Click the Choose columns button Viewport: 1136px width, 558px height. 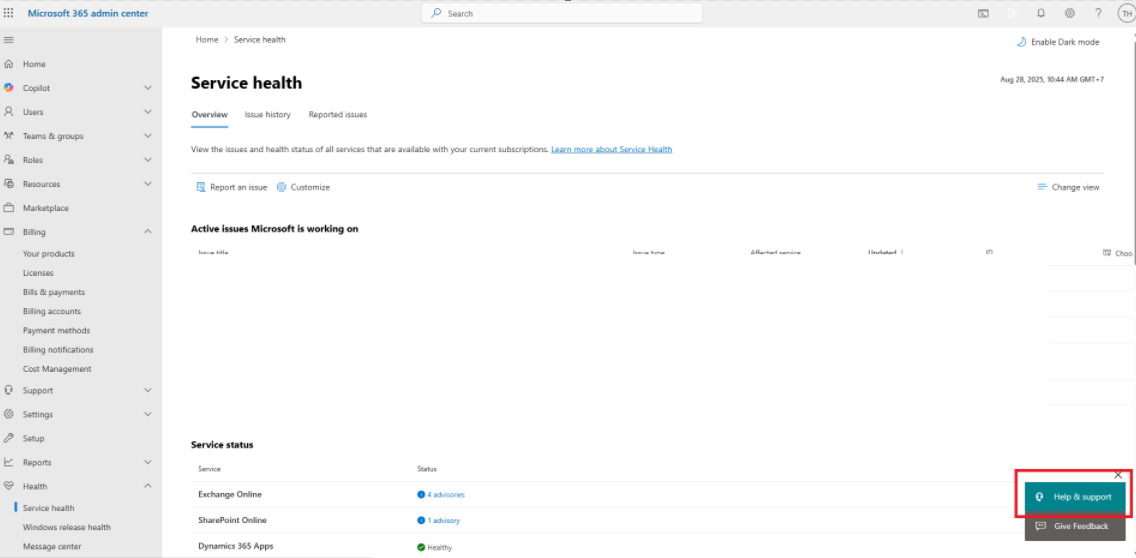[1117, 253]
